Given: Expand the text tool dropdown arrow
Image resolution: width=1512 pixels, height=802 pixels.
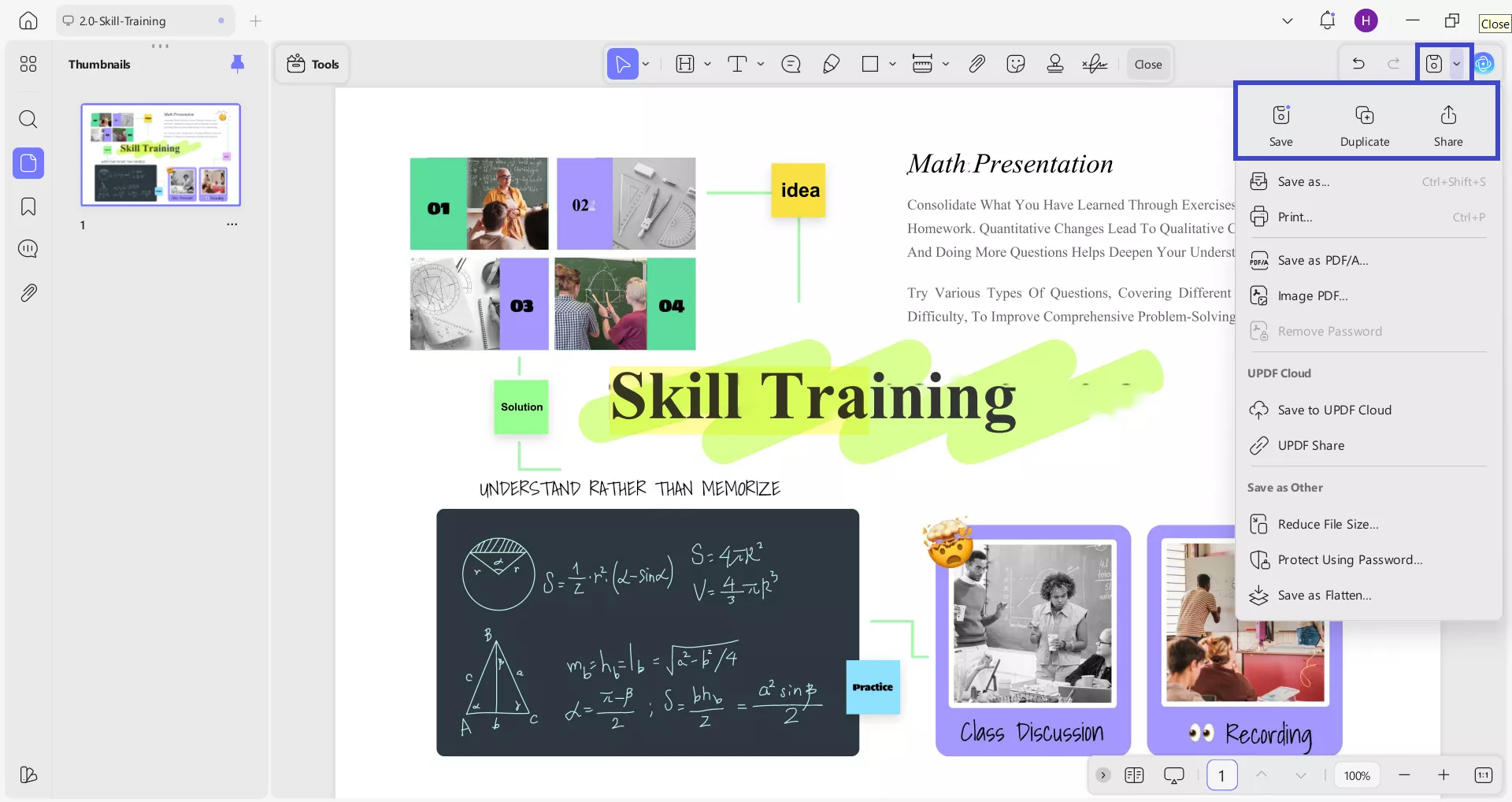Looking at the screenshot, I should 761,65.
